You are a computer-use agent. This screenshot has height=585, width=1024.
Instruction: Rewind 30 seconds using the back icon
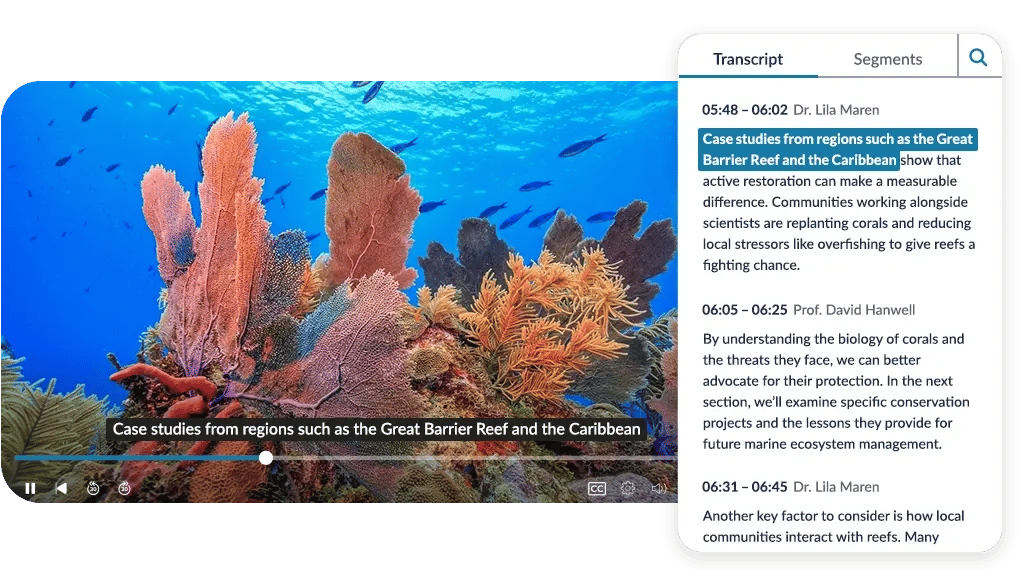(x=92, y=488)
